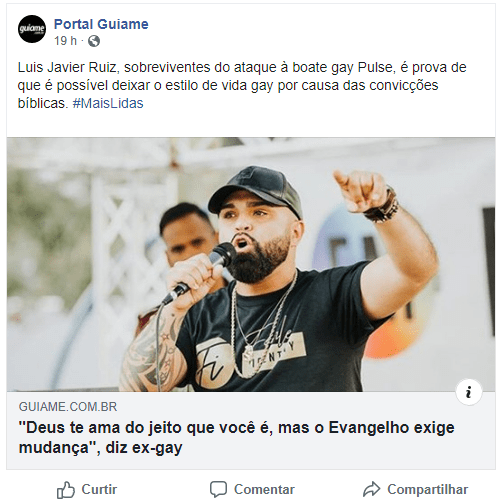This screenshot has height=503, width=496.
Task: Open the Guiame round profile avatar
Action: point(32,29)
